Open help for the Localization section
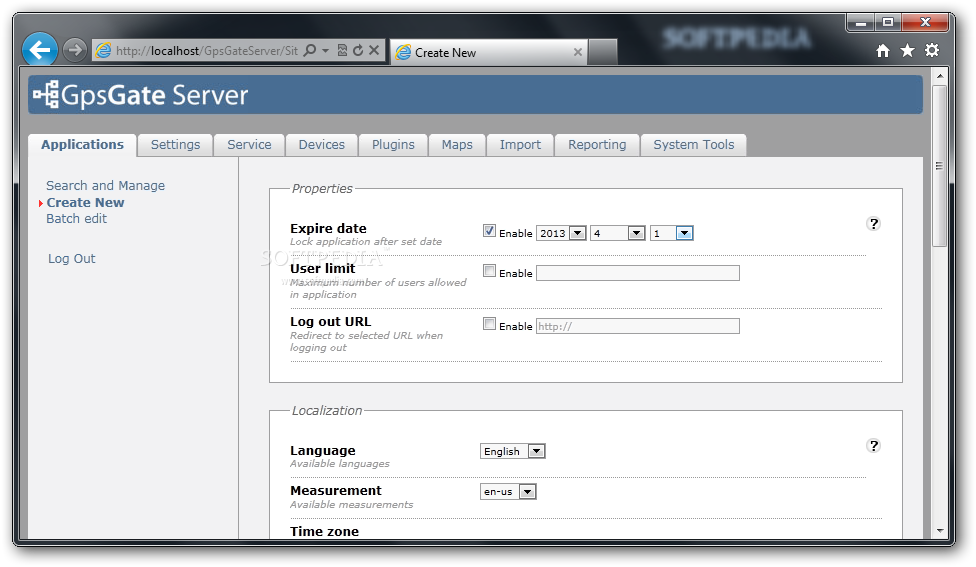 [874, 446]
